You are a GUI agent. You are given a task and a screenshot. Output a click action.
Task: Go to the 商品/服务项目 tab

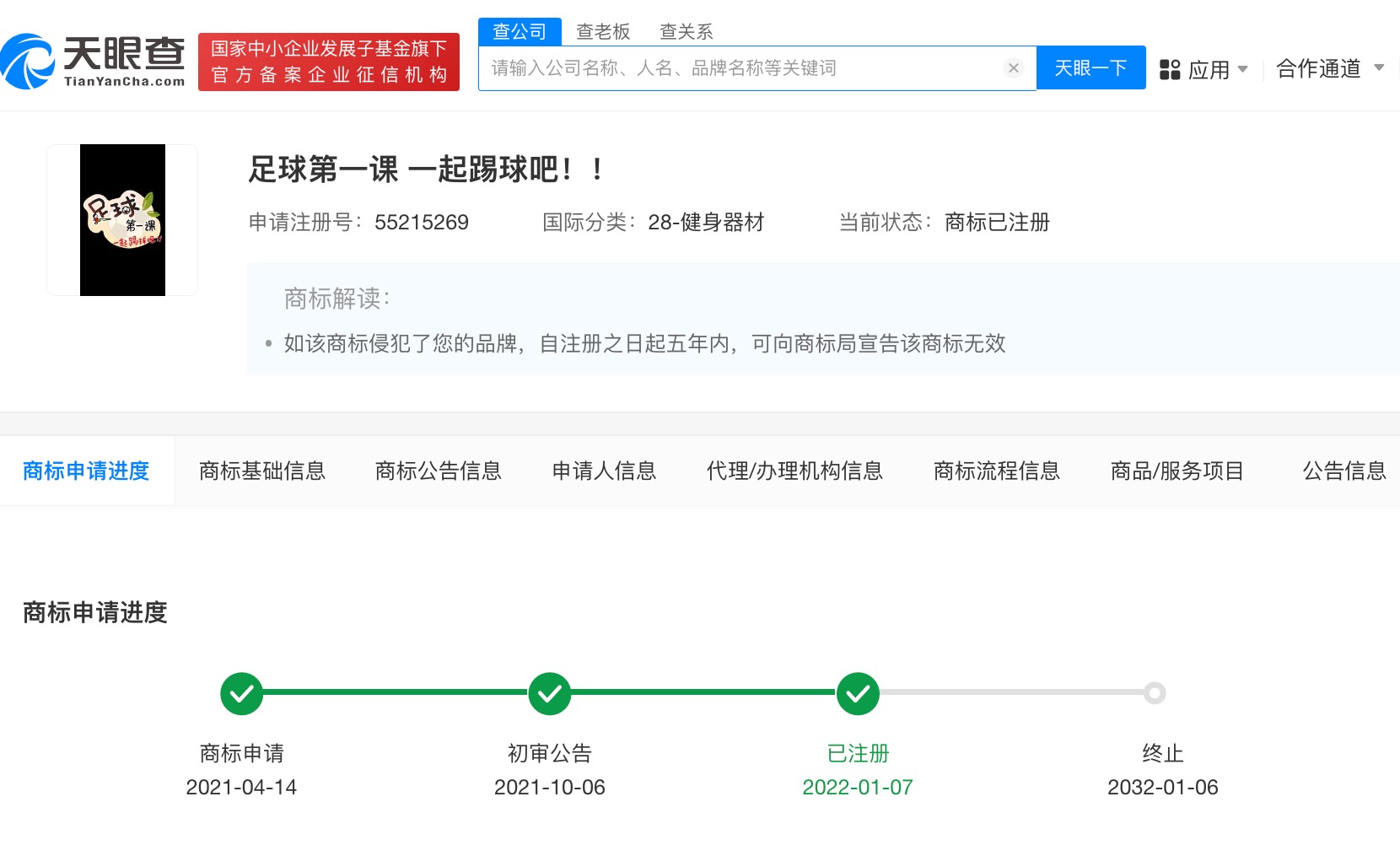1177,471
